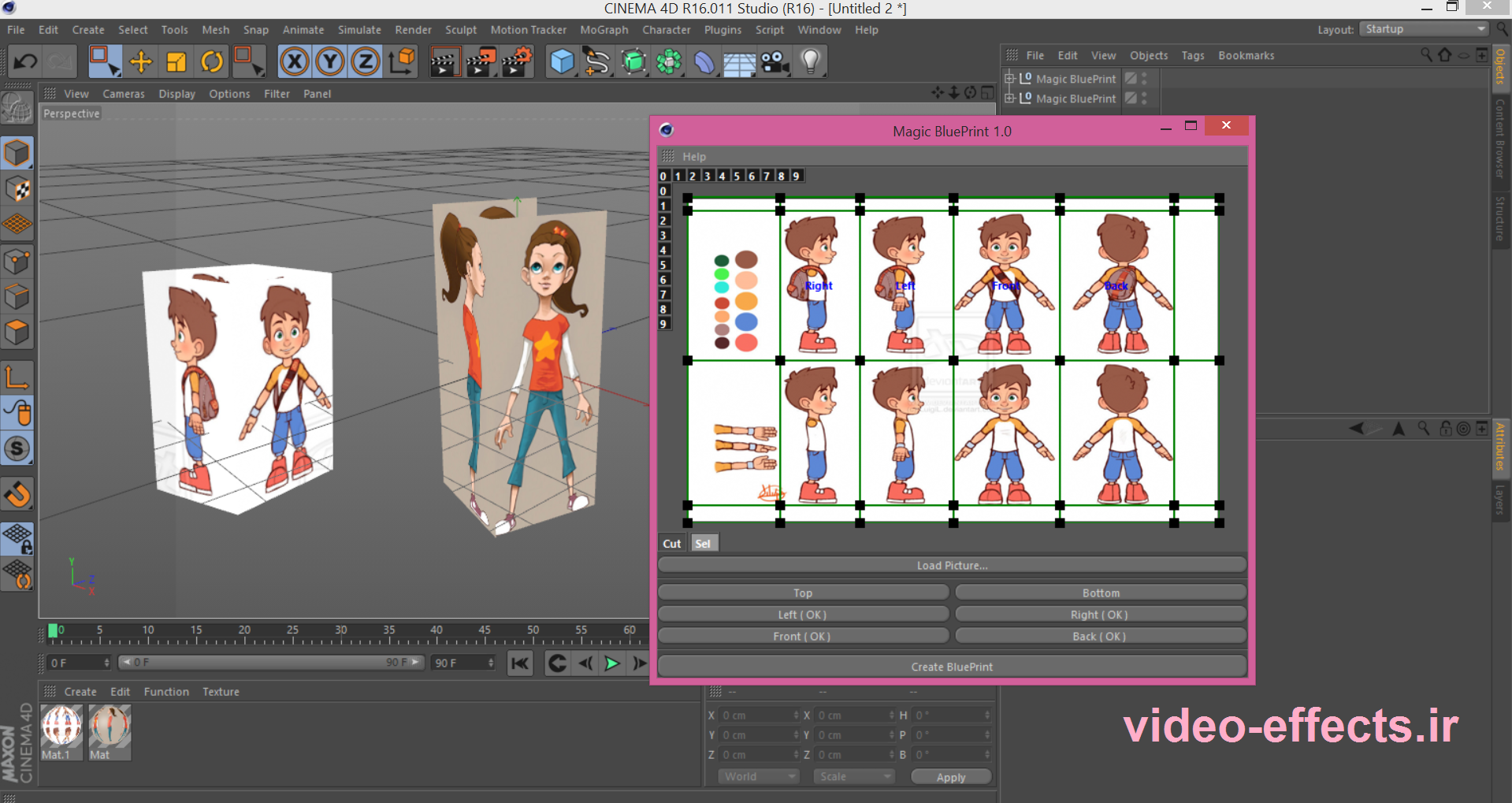1512x803 pixels.
Task: Toggle Z axis lock
Action: click(x=366, y=61)
